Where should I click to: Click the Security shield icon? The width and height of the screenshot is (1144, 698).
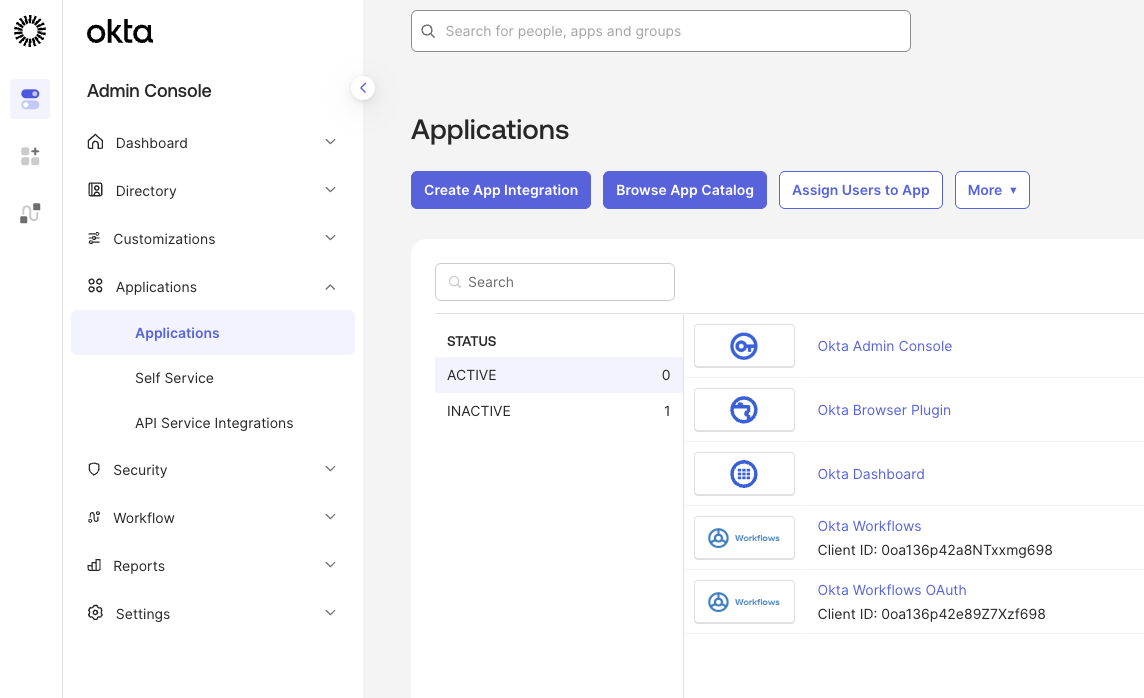[94, 469]
